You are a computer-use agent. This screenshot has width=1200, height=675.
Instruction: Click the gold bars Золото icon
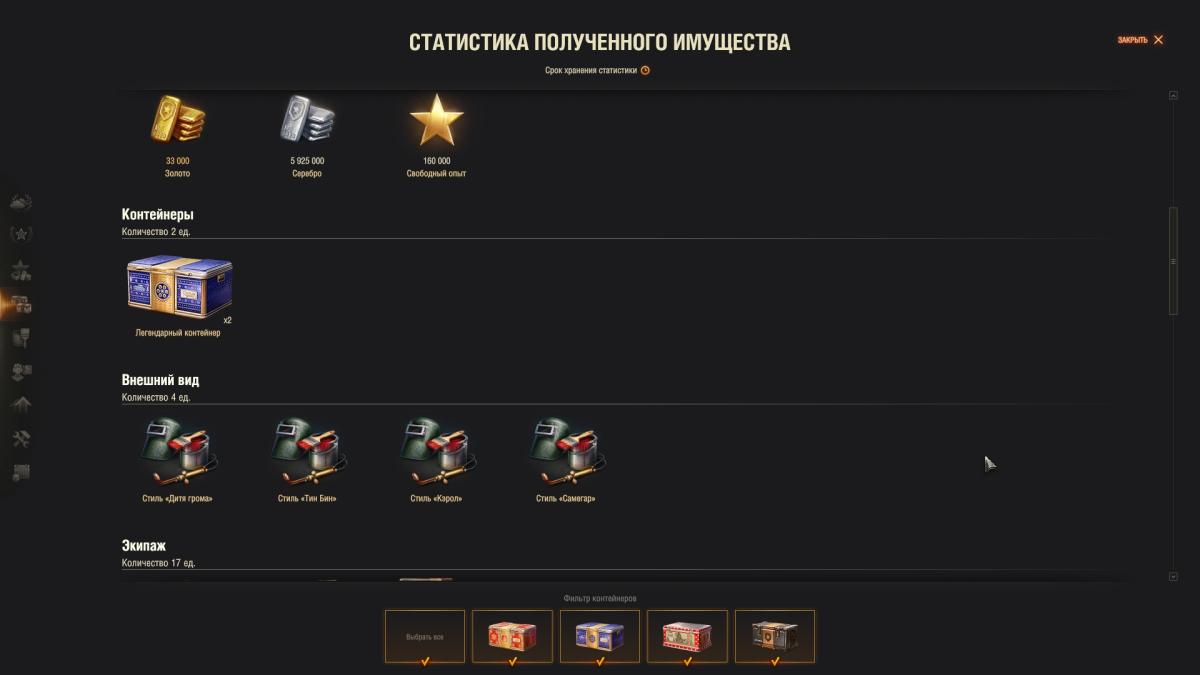point(178,120)
